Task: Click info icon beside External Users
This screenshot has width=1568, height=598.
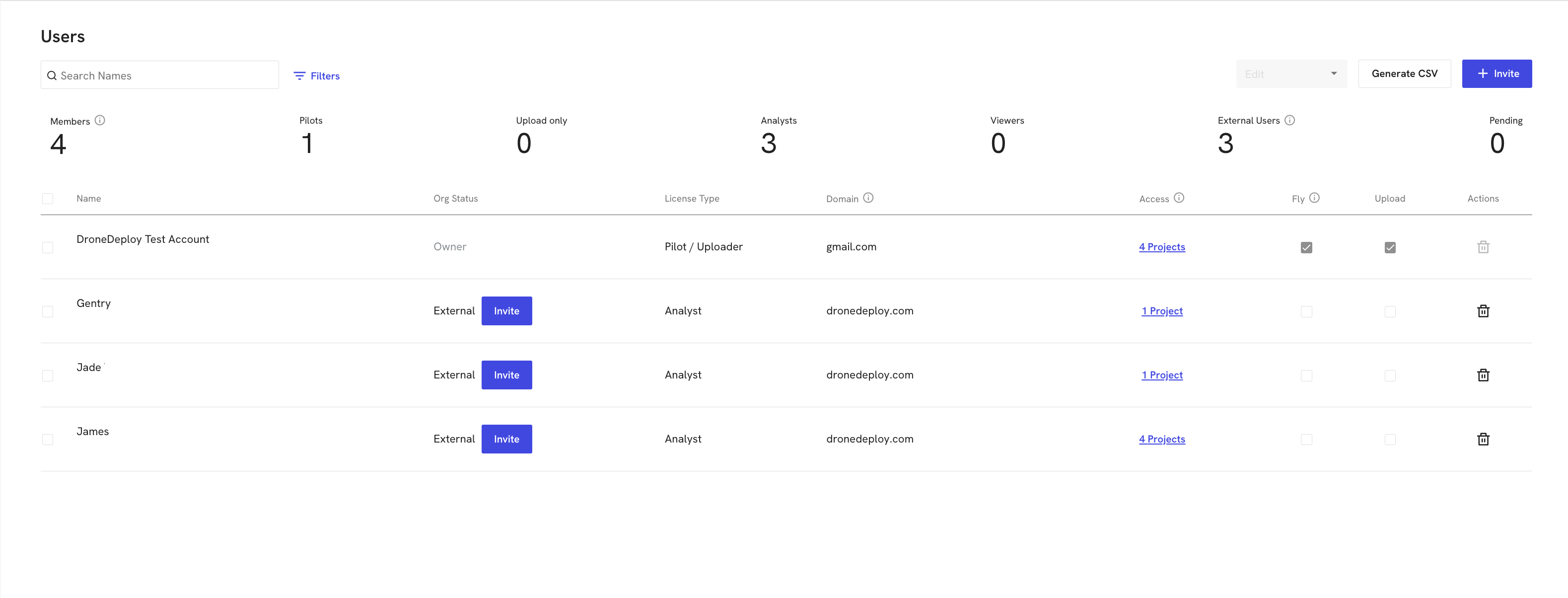Action: (1289, 121)
